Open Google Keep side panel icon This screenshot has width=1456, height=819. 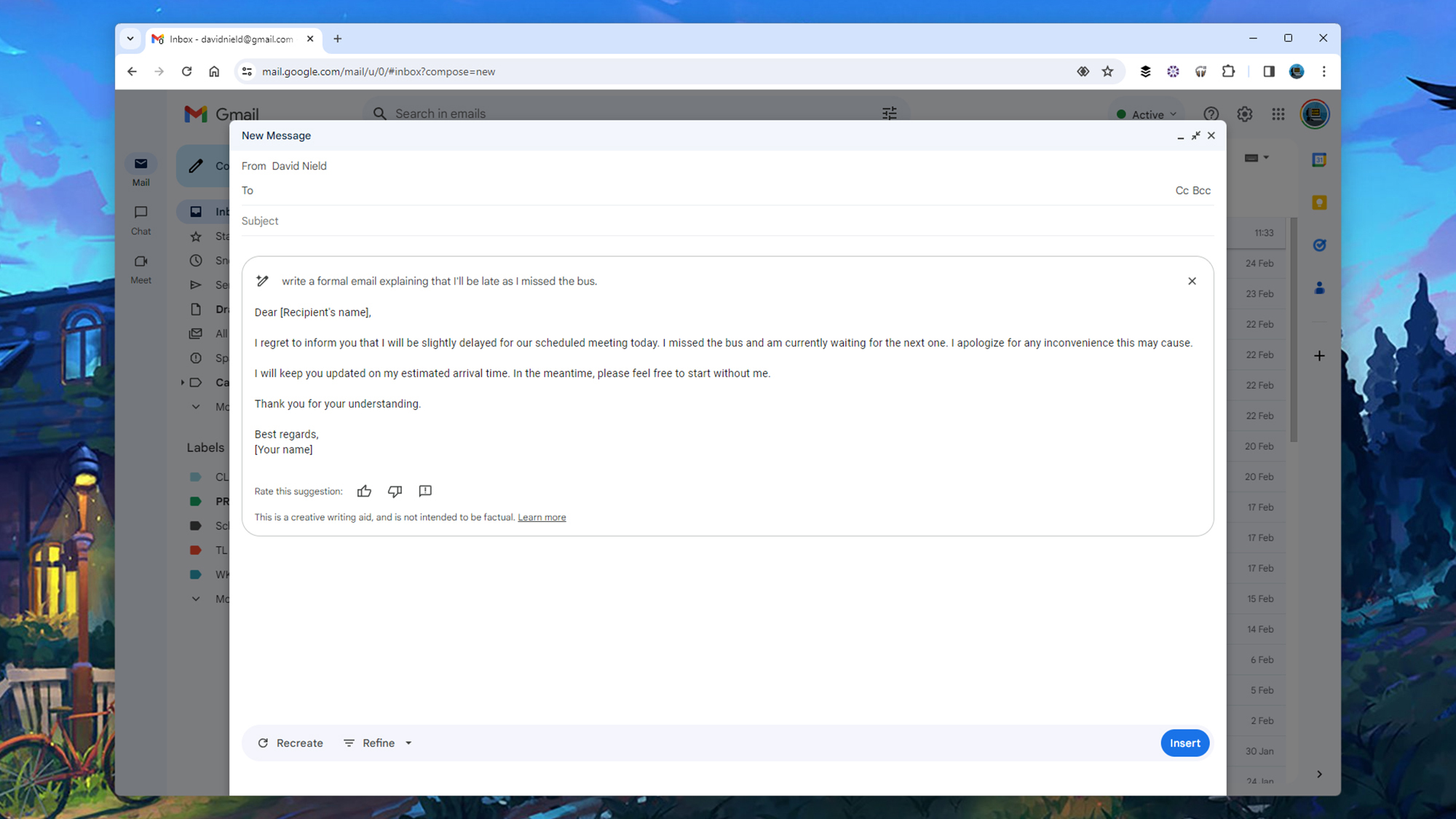(x=1319, y=203)
